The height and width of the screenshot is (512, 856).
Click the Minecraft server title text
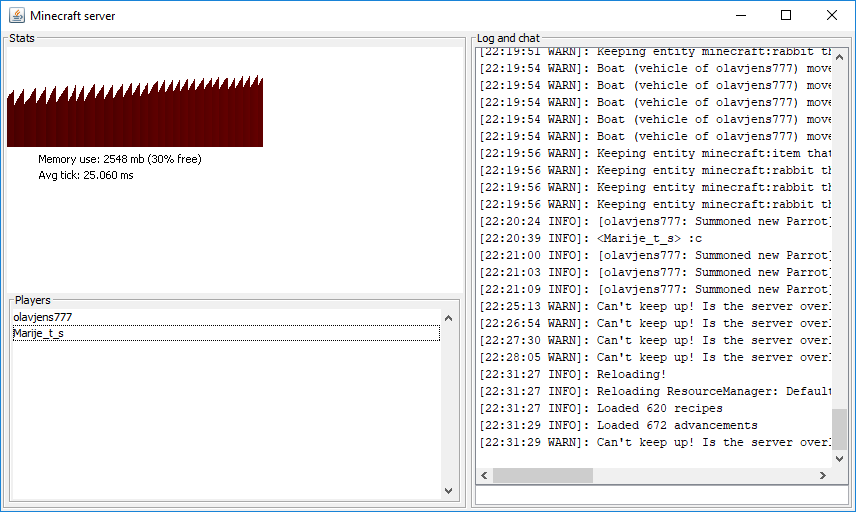(x=73, y=16)
